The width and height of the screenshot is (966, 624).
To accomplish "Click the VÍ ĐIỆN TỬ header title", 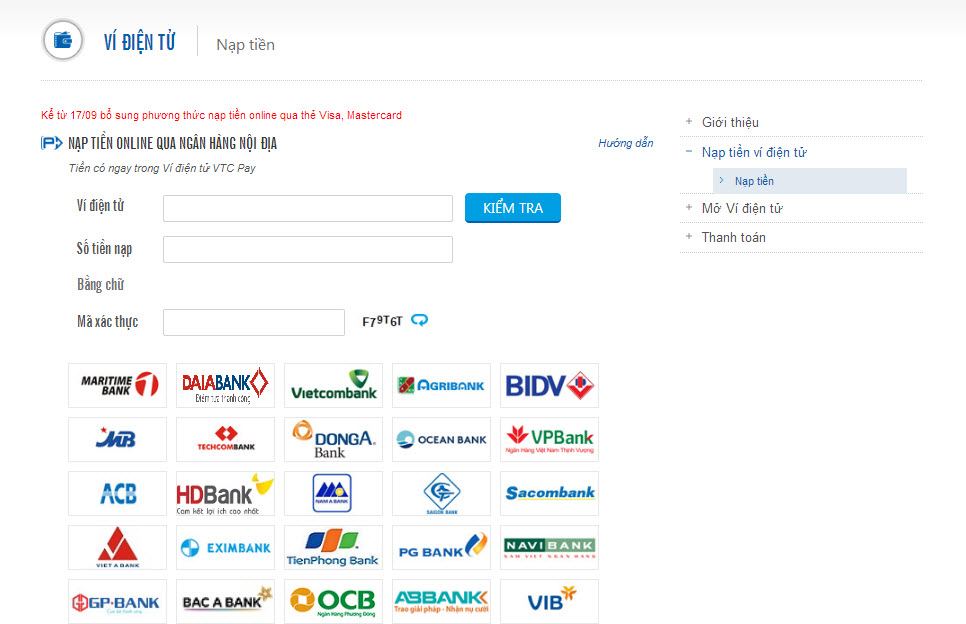I will coord(139,42).
